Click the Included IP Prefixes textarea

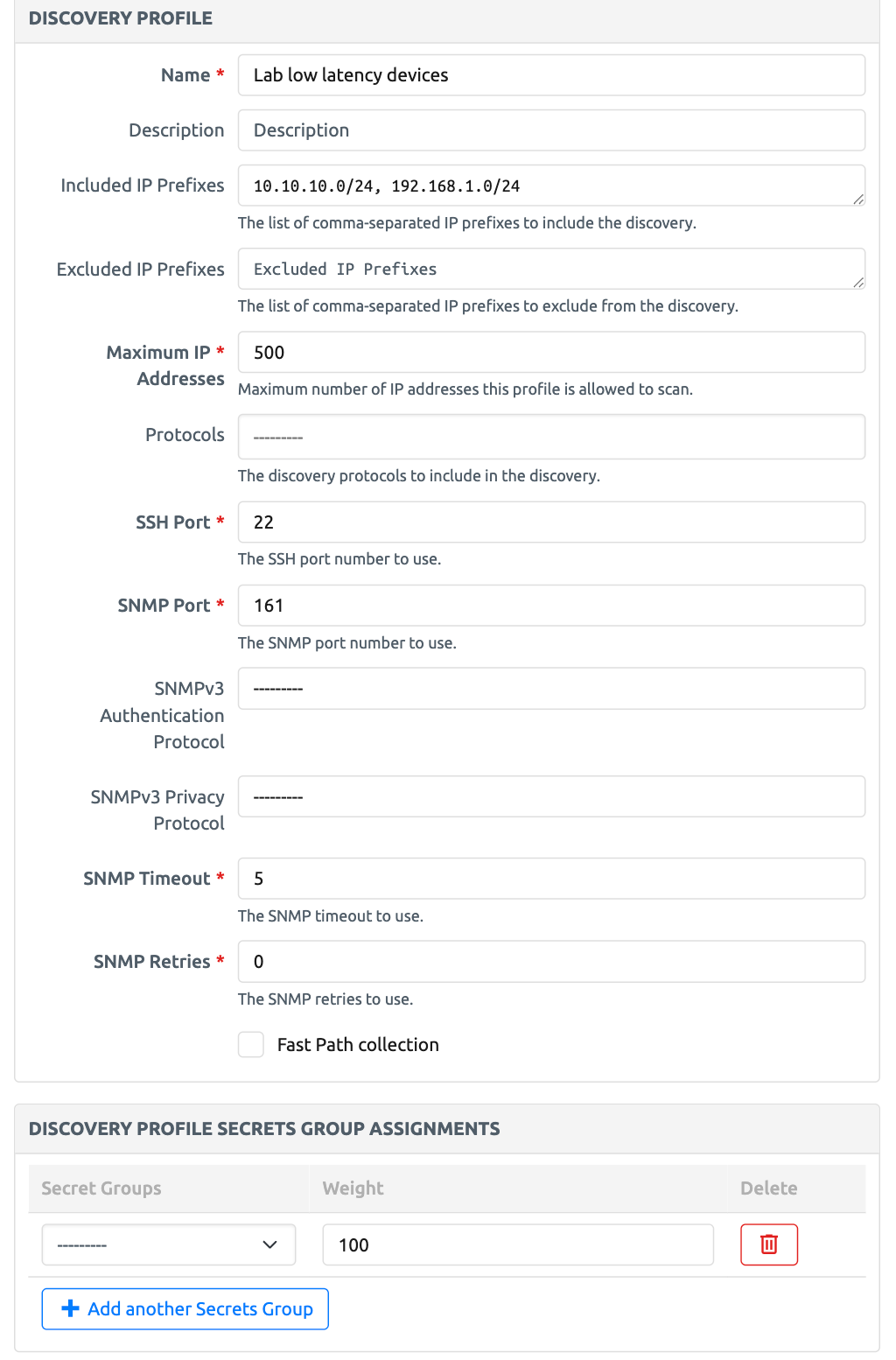pos(551,186)
